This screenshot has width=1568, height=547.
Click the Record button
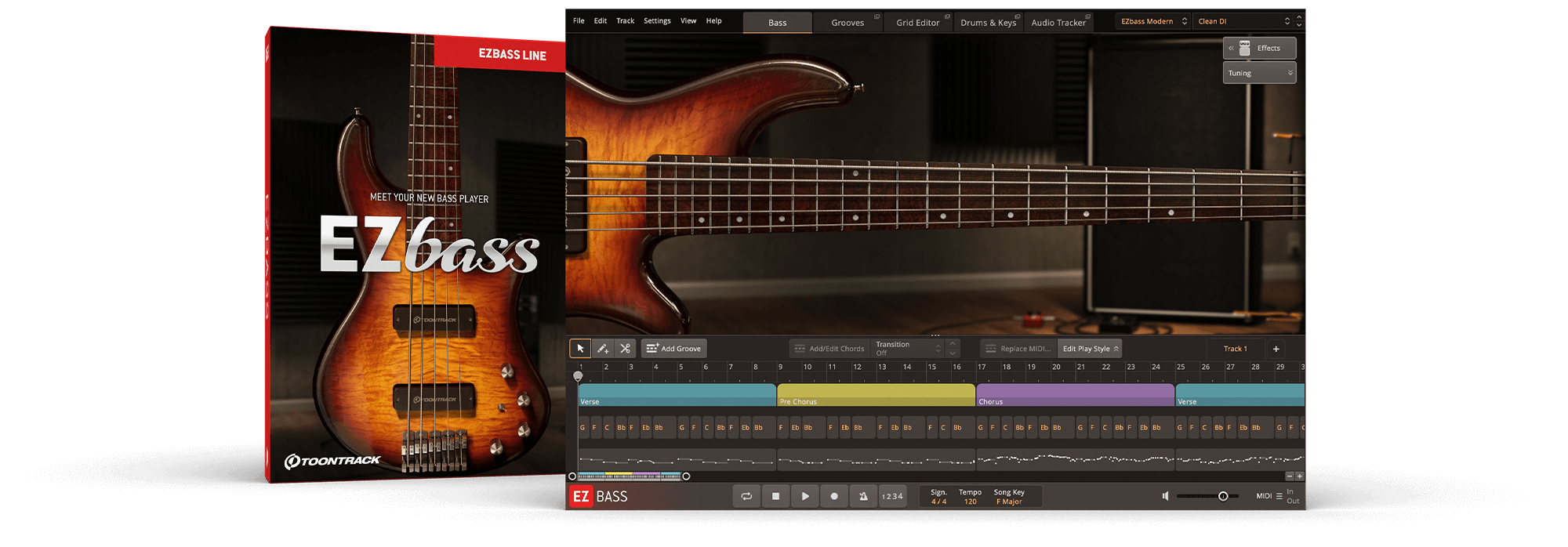tap(834, 496)
